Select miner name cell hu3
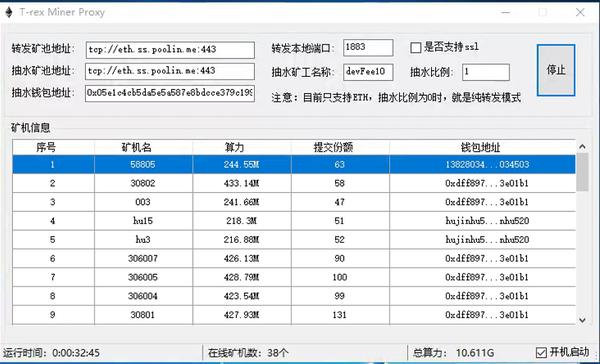The height and width of the screenshot is (364, 600). pos(143,240)
